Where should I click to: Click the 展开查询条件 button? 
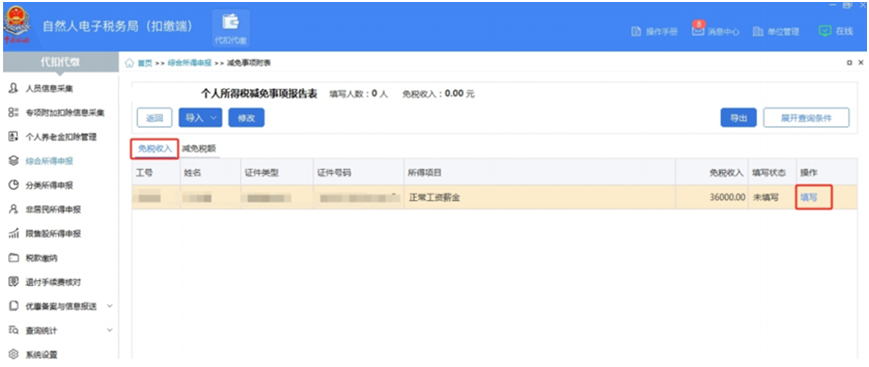click(806, 118)
